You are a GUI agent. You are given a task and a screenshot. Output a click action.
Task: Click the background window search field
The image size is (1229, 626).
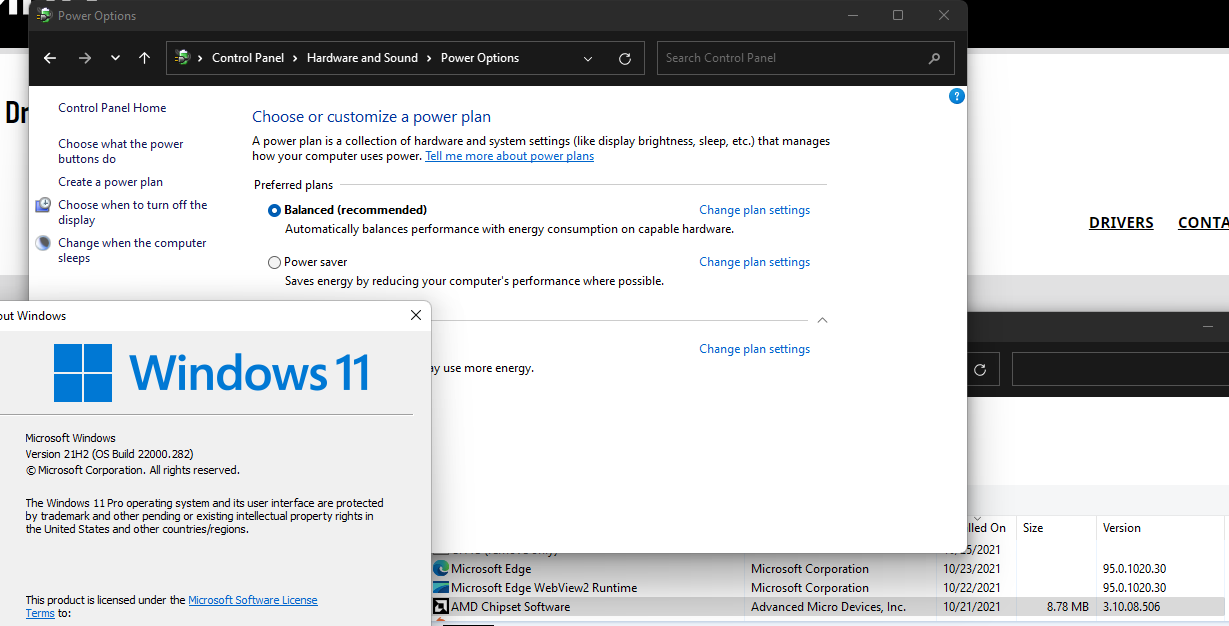point(1120,369)
